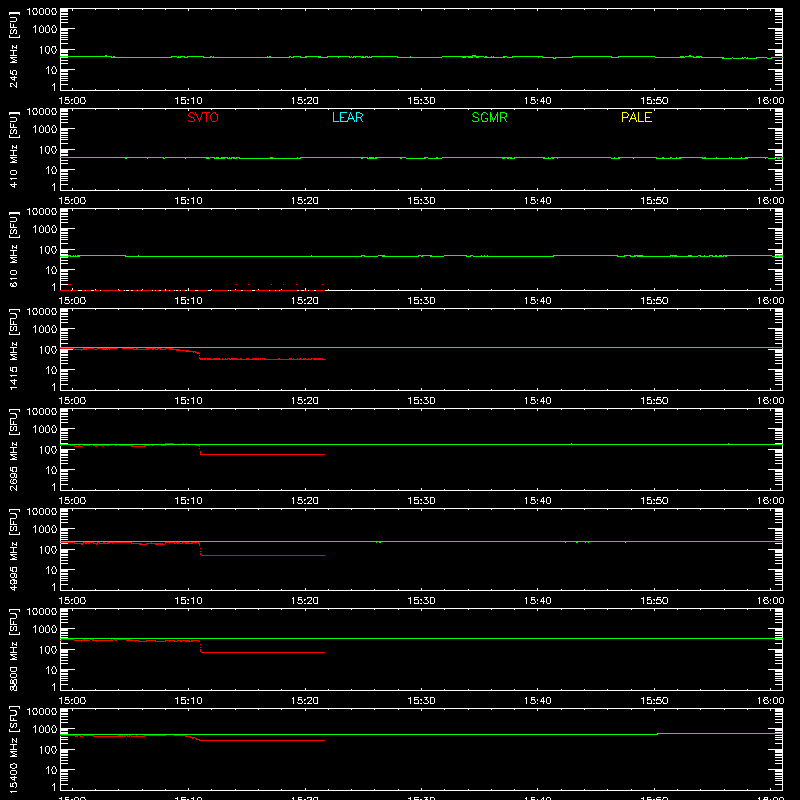The image size is (800, 800).
Task: Click the yellow PALE station label
Action: [636, 117]
